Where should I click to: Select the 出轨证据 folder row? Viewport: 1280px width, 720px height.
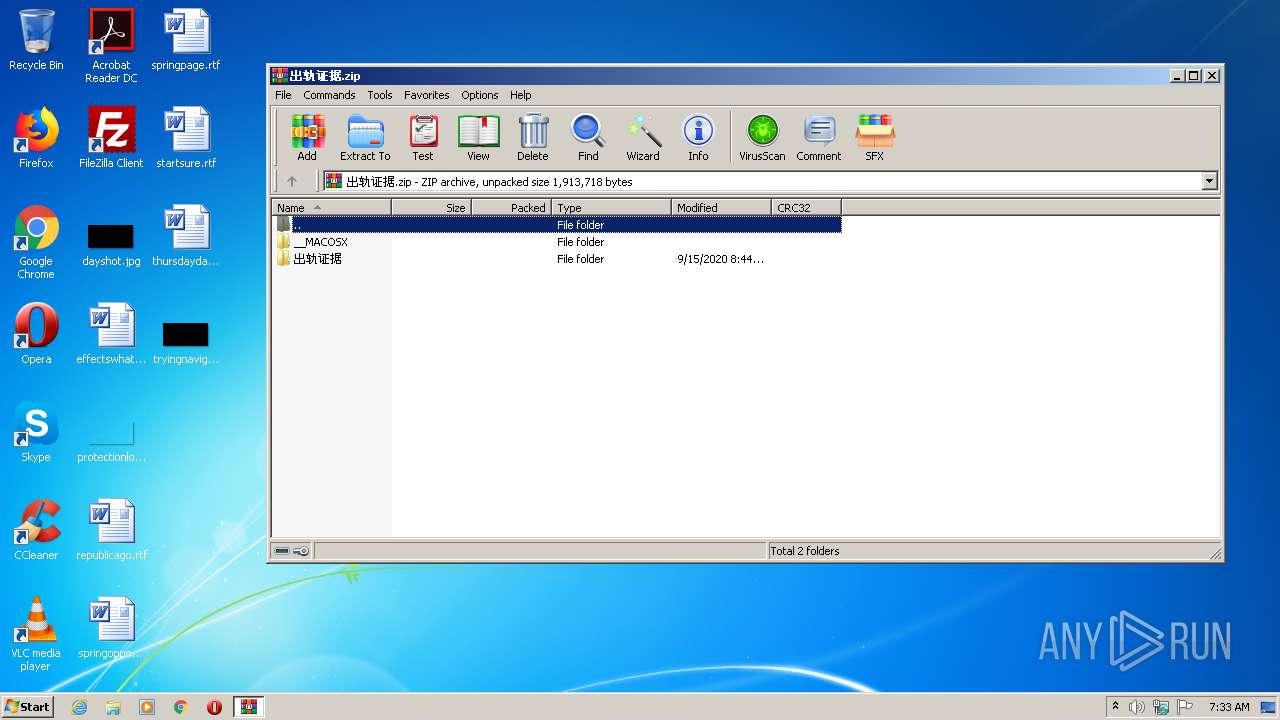pos(557,259)
